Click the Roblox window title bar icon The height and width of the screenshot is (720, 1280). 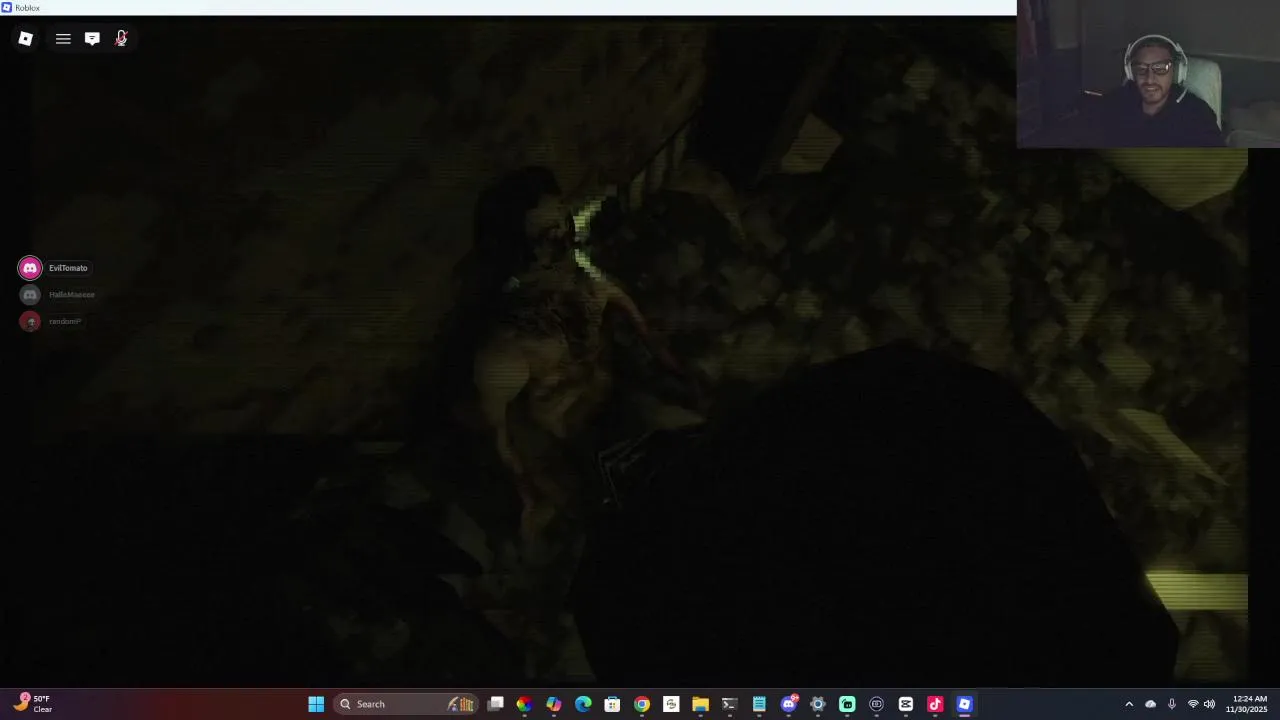(x=7, y=7)
